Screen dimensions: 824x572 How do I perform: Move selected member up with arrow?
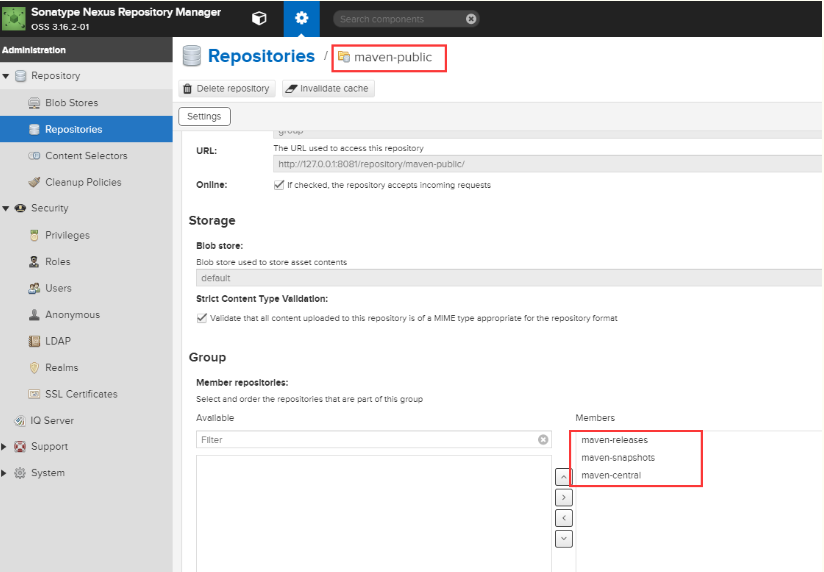tap(563, 477)
